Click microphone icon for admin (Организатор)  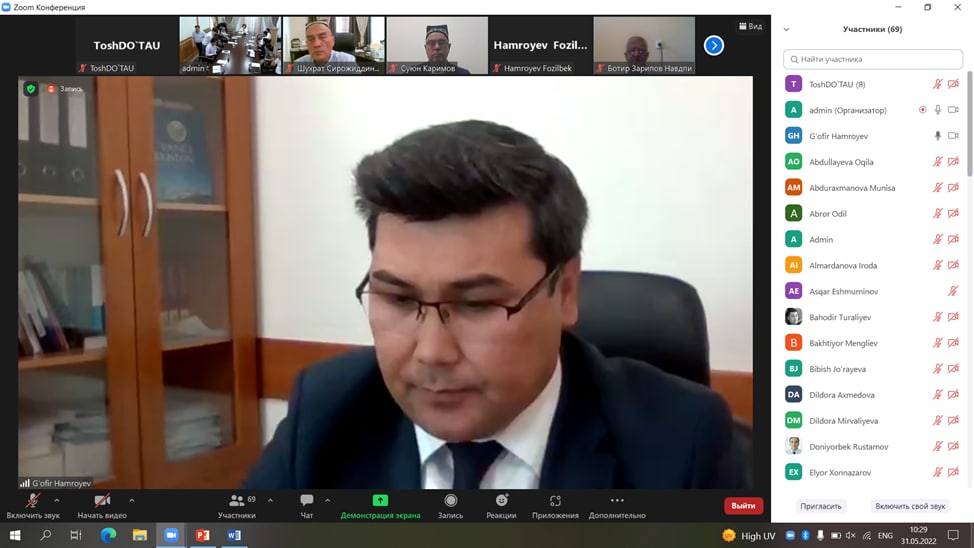938,110
